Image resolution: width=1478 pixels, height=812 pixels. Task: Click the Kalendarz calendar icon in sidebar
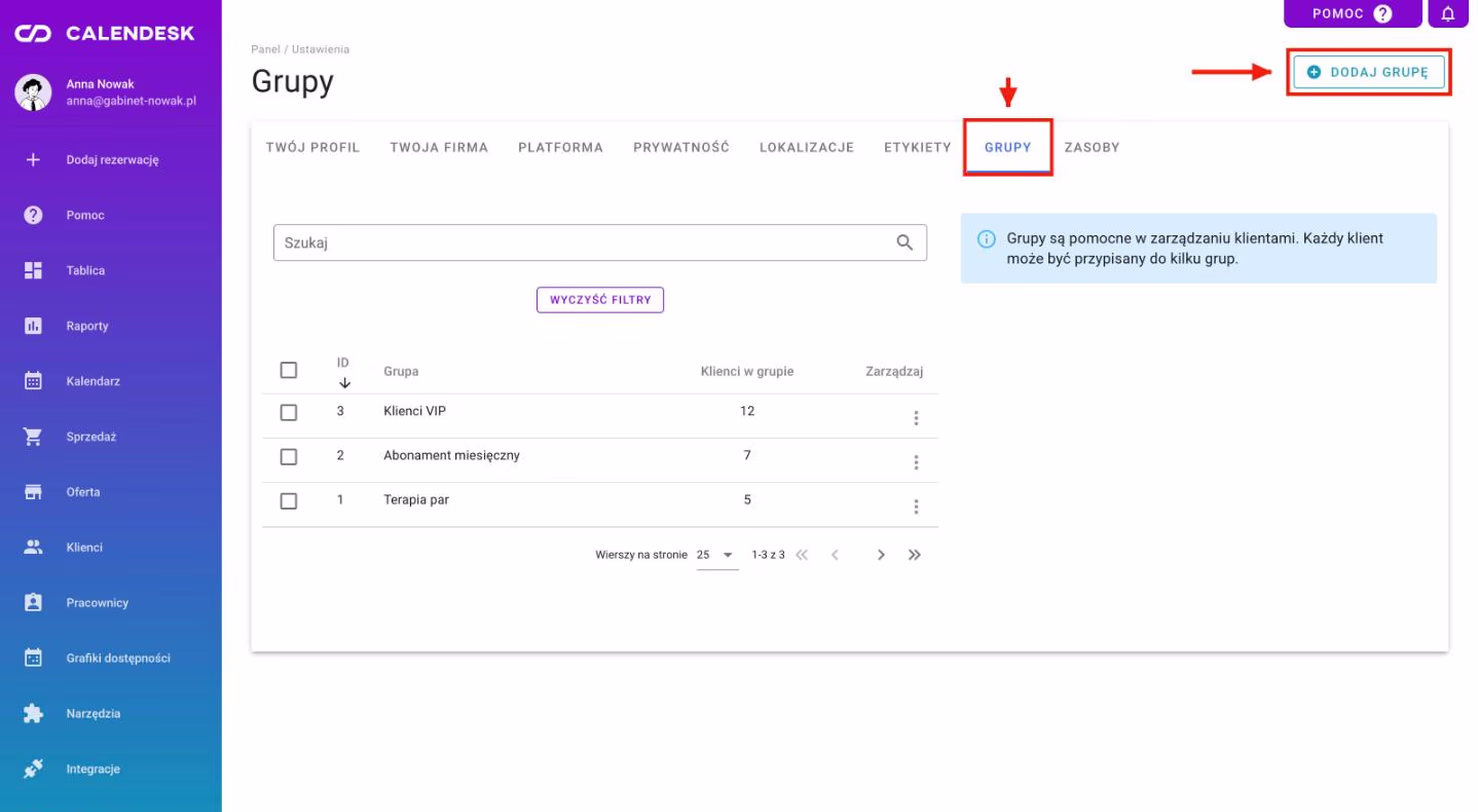[33, 381]
